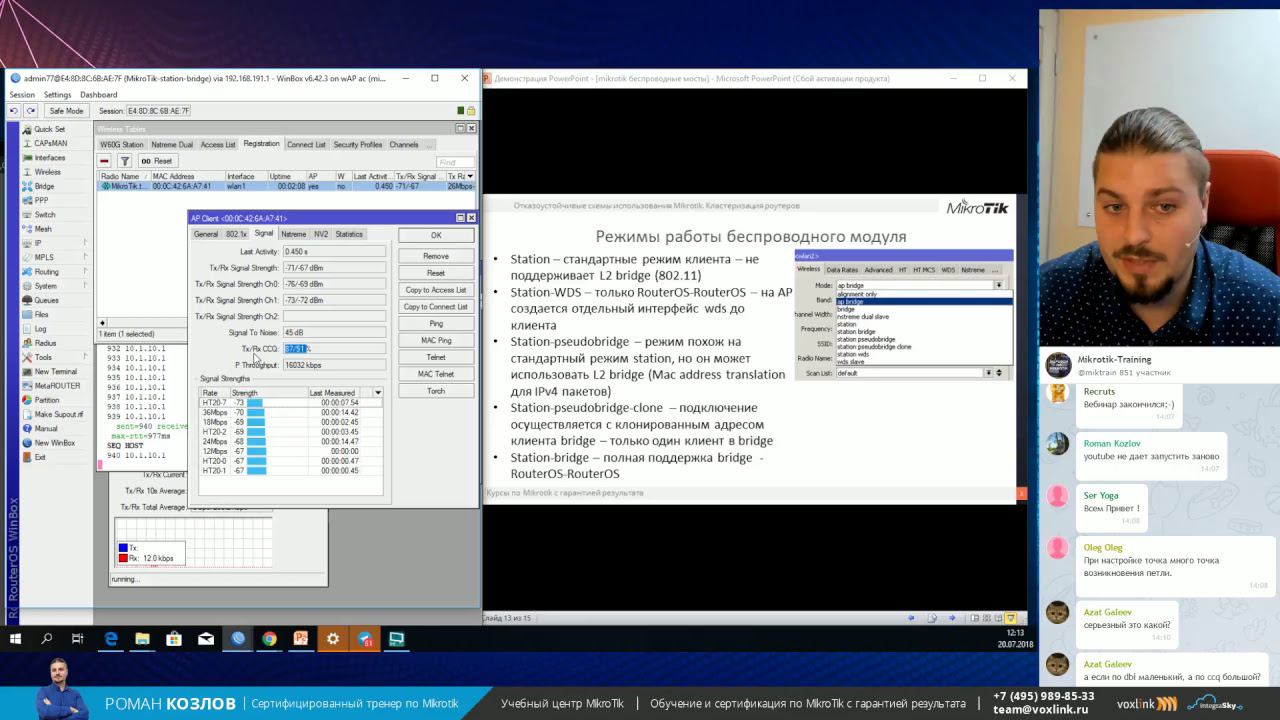1280x720 pixels.
Task: Show more Wireless Tables tabs (...)
Action: pyautogui.click(x=429, y=145)
